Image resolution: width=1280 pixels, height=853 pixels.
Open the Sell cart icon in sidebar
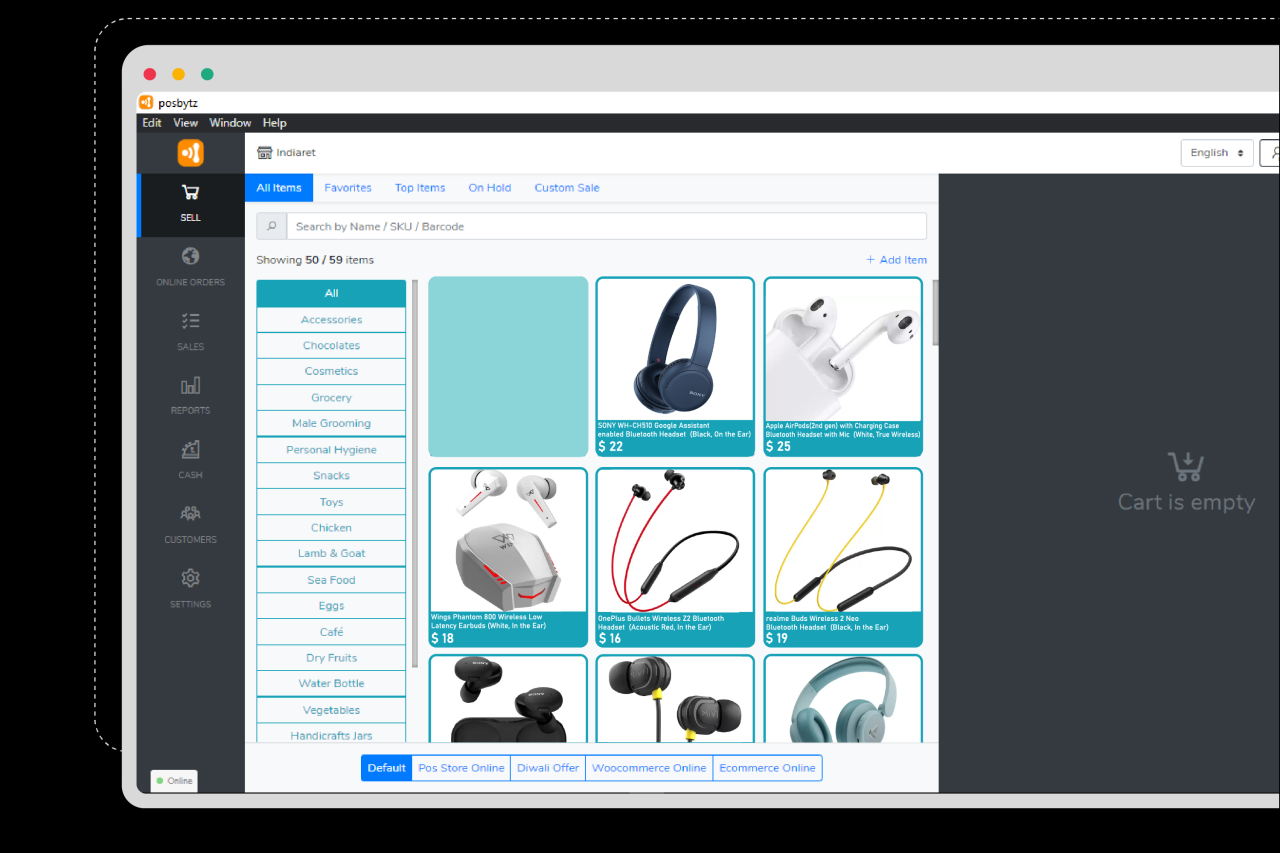coord(190,193)
